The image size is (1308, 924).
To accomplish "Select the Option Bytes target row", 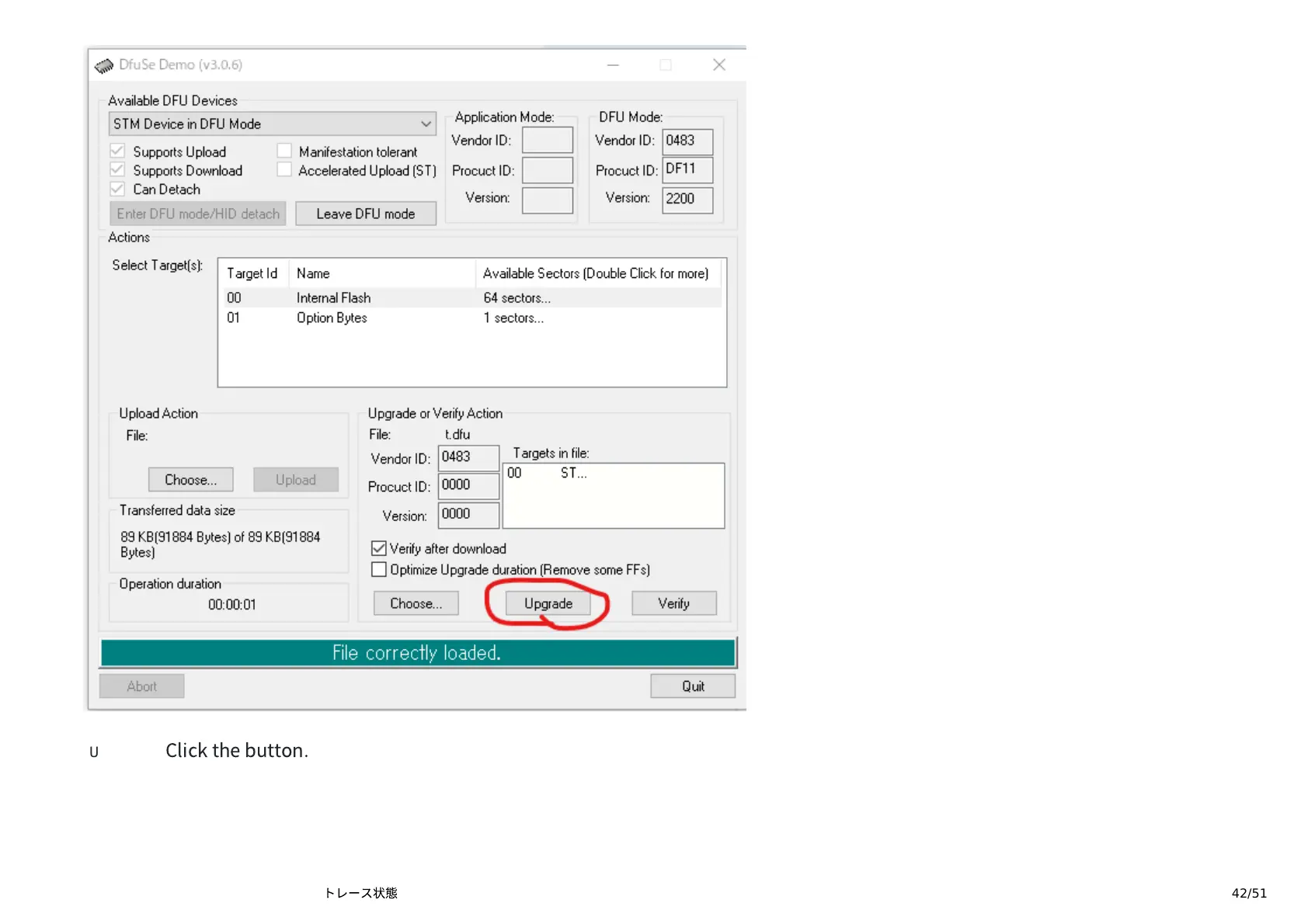I will tap(332, 318).
